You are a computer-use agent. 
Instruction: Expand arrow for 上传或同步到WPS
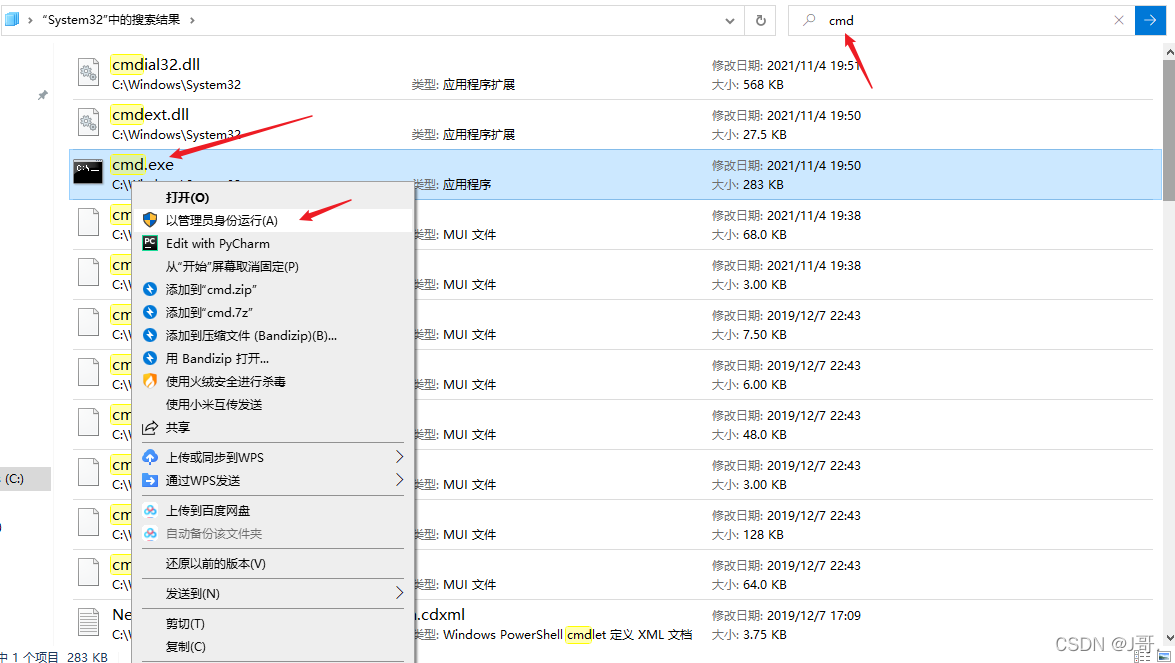[399, 457]
